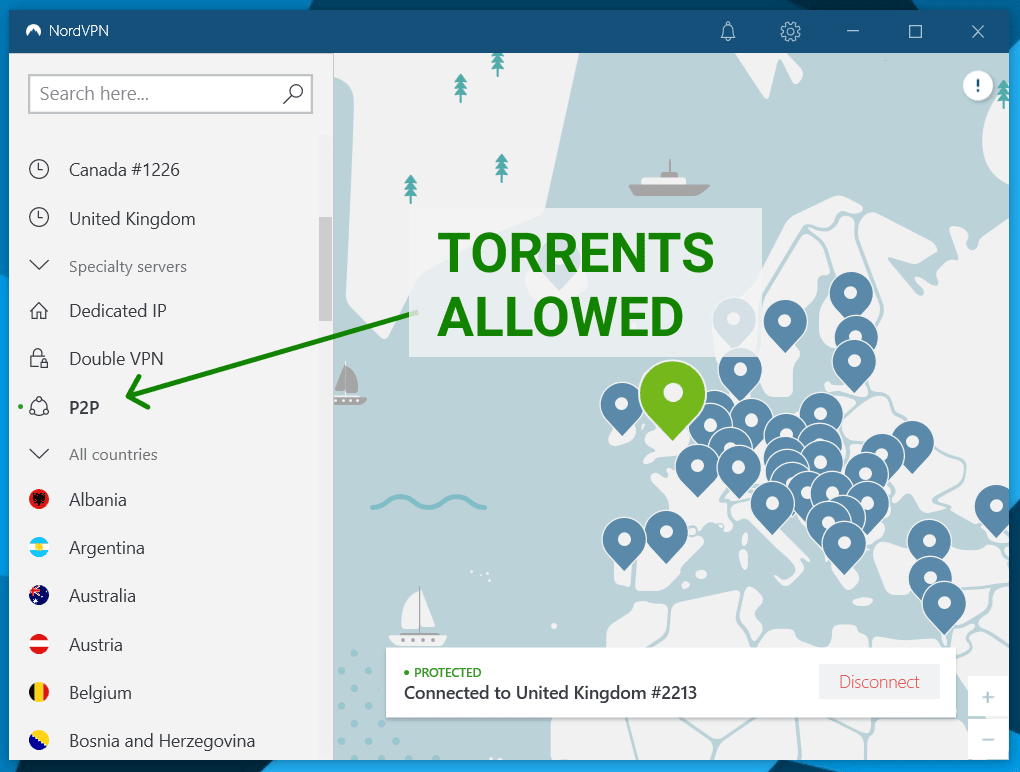This screenshot has height=772, width=1020.
Task: Click the clock icon beside United Kingdom
Action: 39,217
